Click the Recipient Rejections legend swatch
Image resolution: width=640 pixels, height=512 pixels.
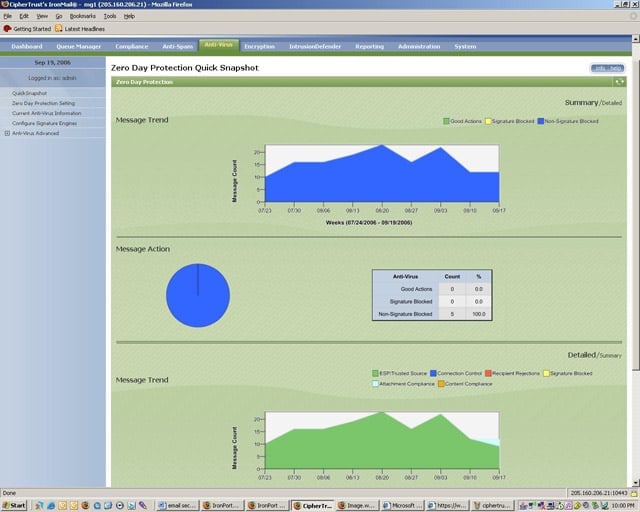click(x=488, y=373)
